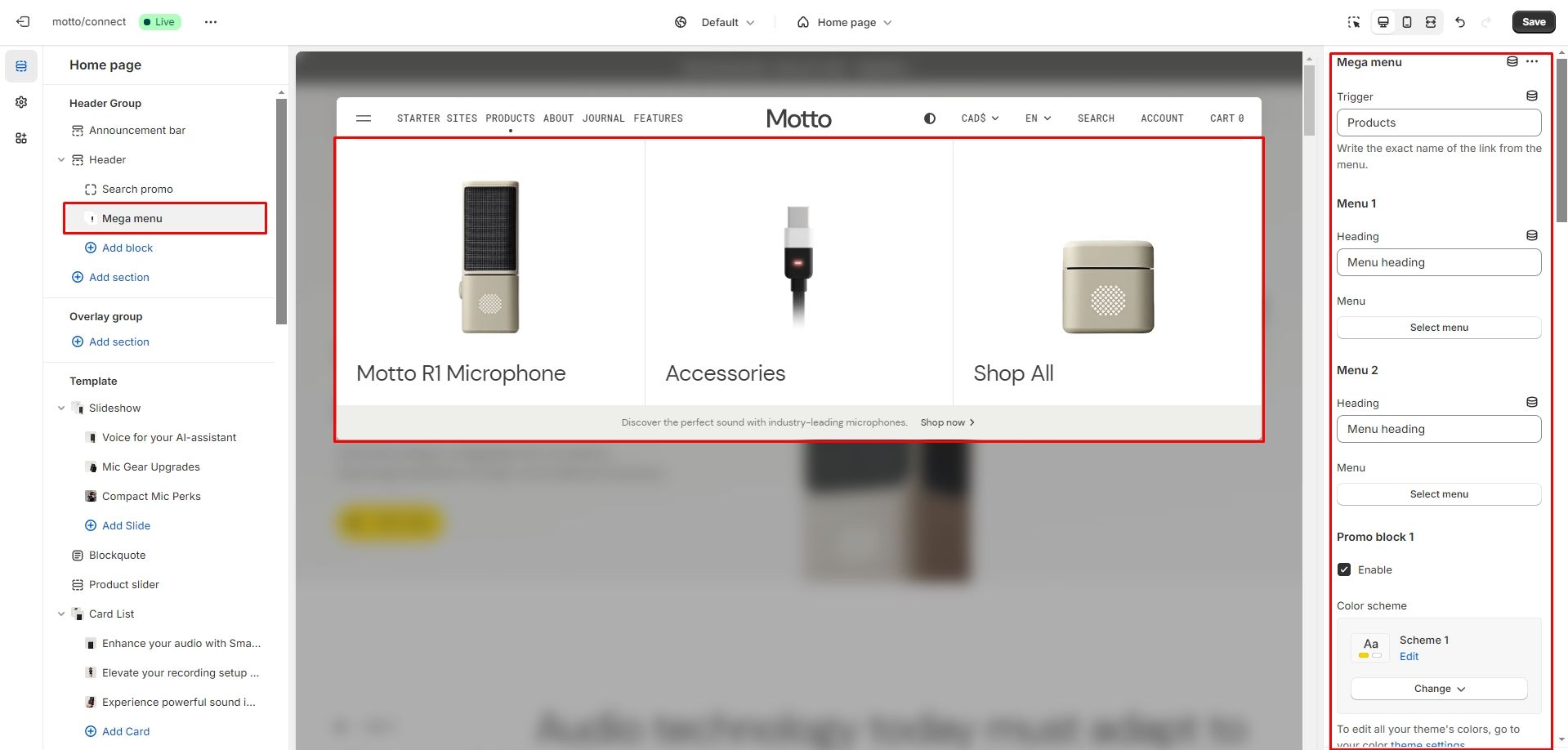Switch to the mobile preview icon
The width and height of the screenshot is (1568, 750).
[x=1407, y=22]
